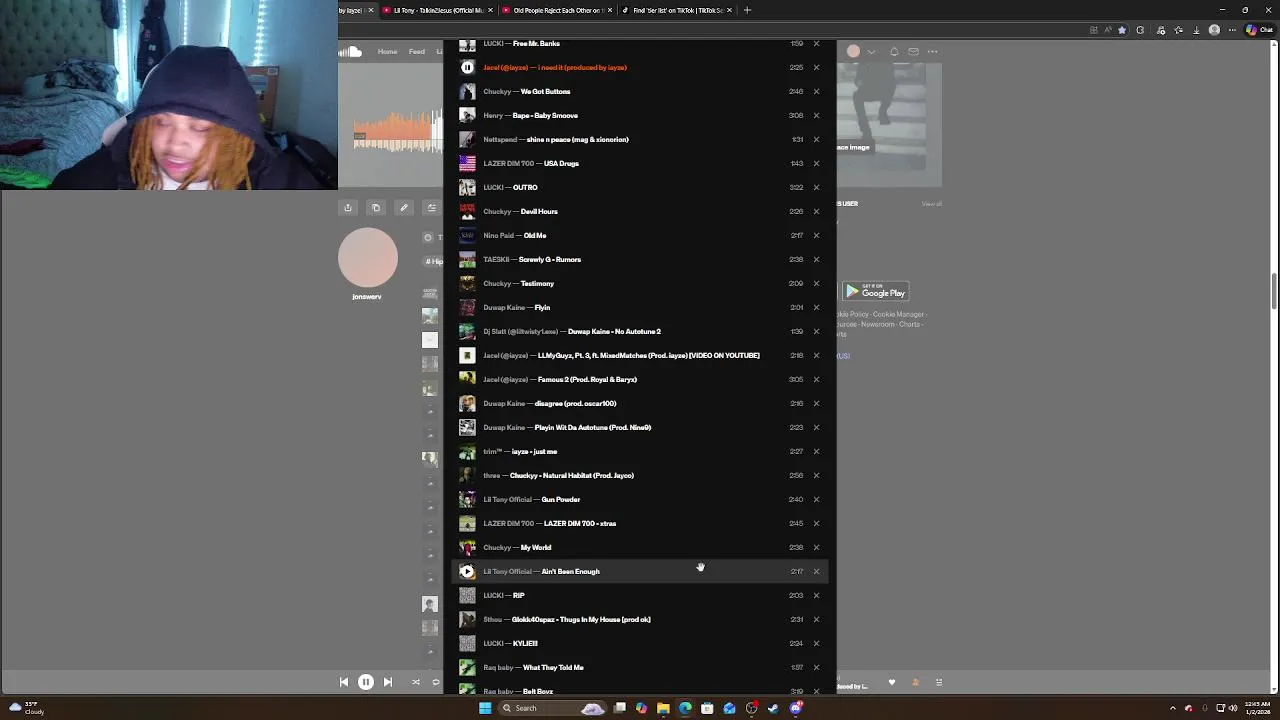Remove 'USA Drugs' from the queue
Image resolution: width=1280 pixels, height=720 pixels.
coord(816,163)
